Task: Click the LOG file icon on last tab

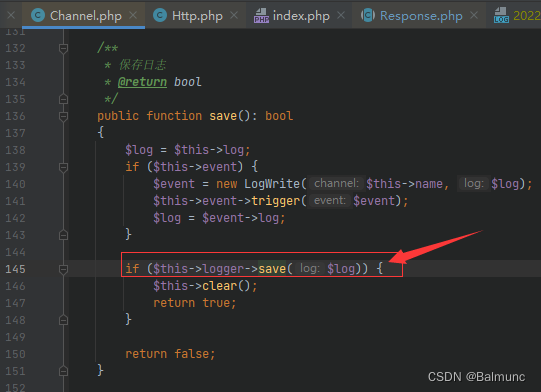Action: 501,16
